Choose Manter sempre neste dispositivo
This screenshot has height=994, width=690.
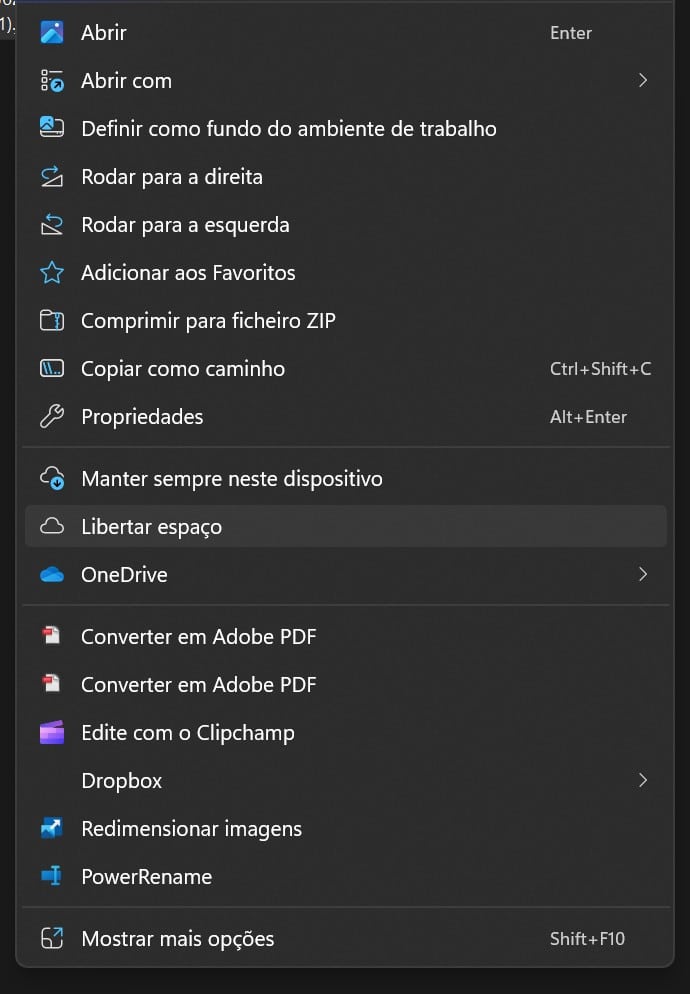(231, 479)
